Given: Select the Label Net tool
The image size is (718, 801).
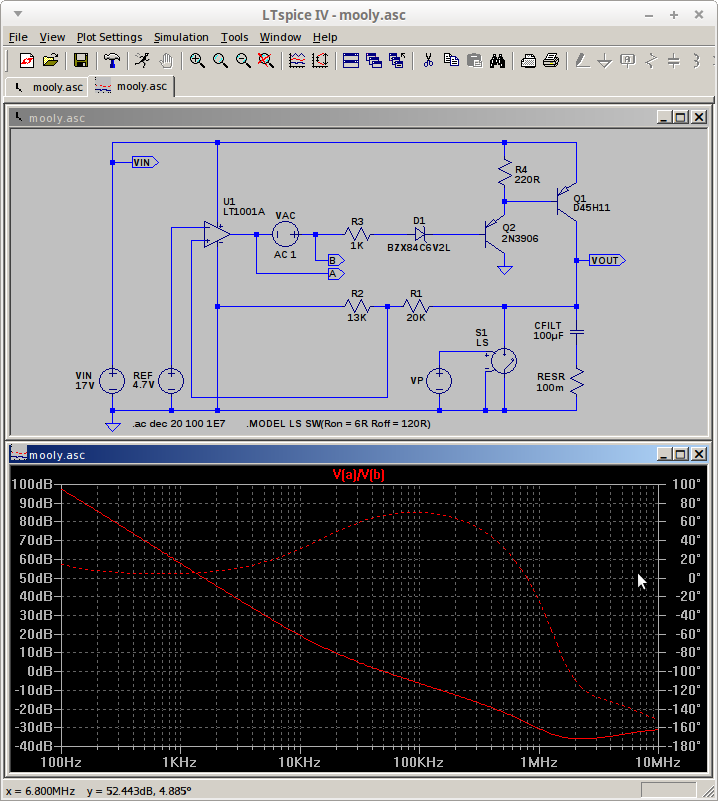Looking at the screenshot, I should [x=628, y=61].
